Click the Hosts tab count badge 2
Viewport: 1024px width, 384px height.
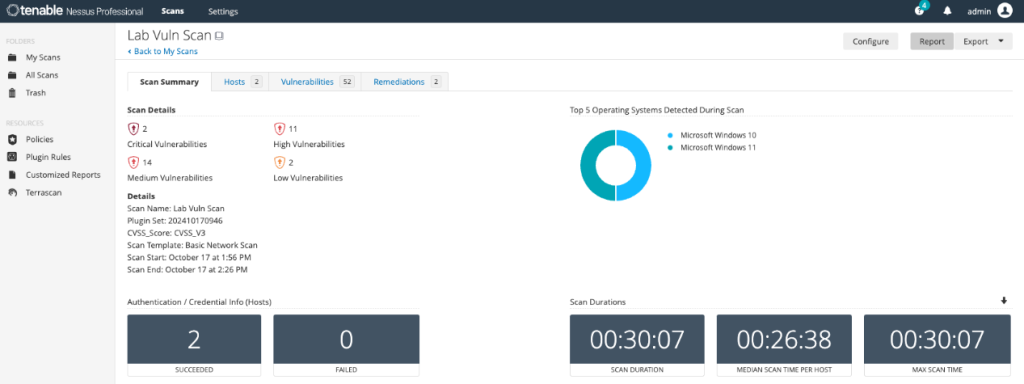click(256, 82)
